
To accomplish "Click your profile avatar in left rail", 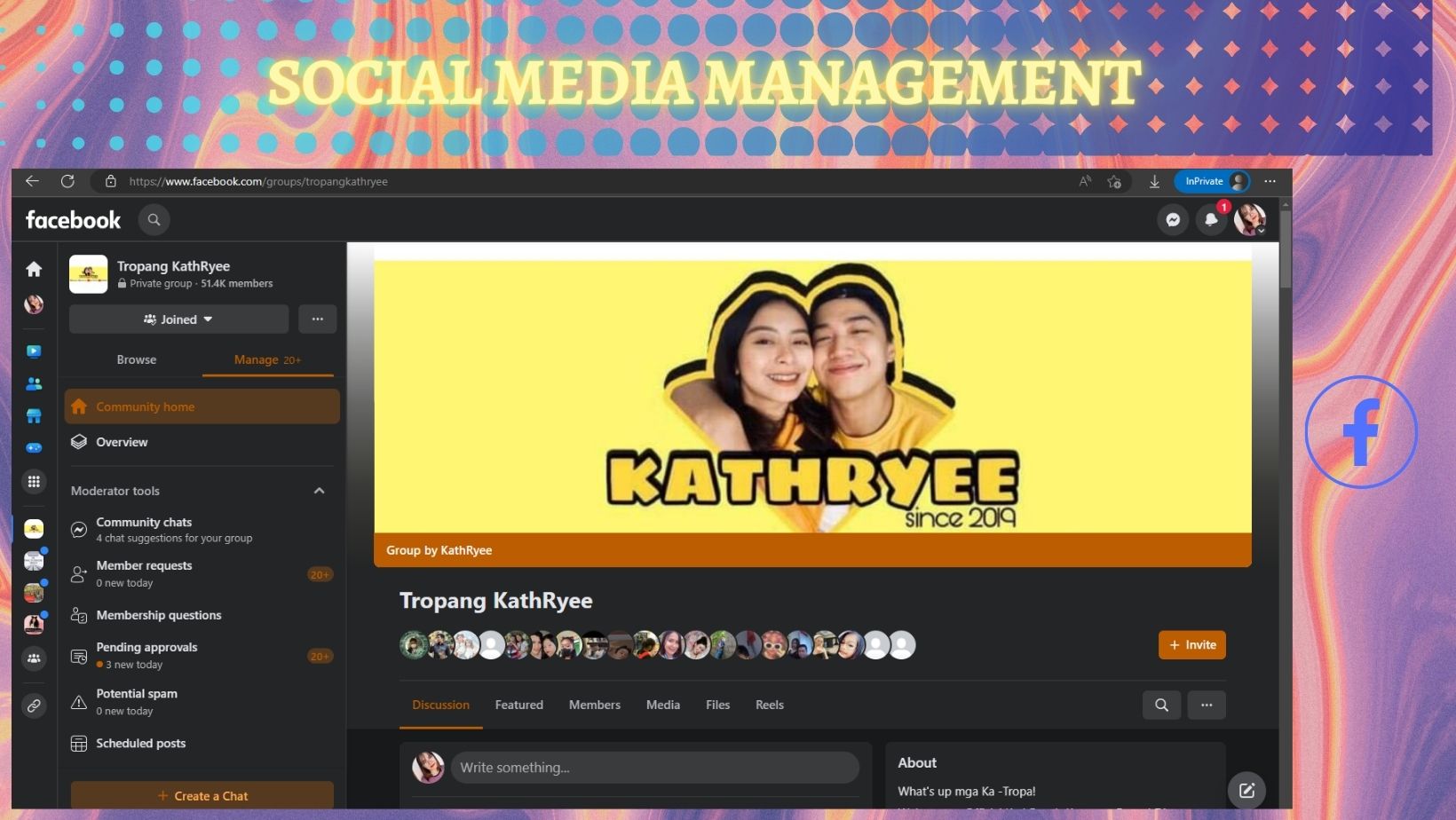I will click(34, 304).
